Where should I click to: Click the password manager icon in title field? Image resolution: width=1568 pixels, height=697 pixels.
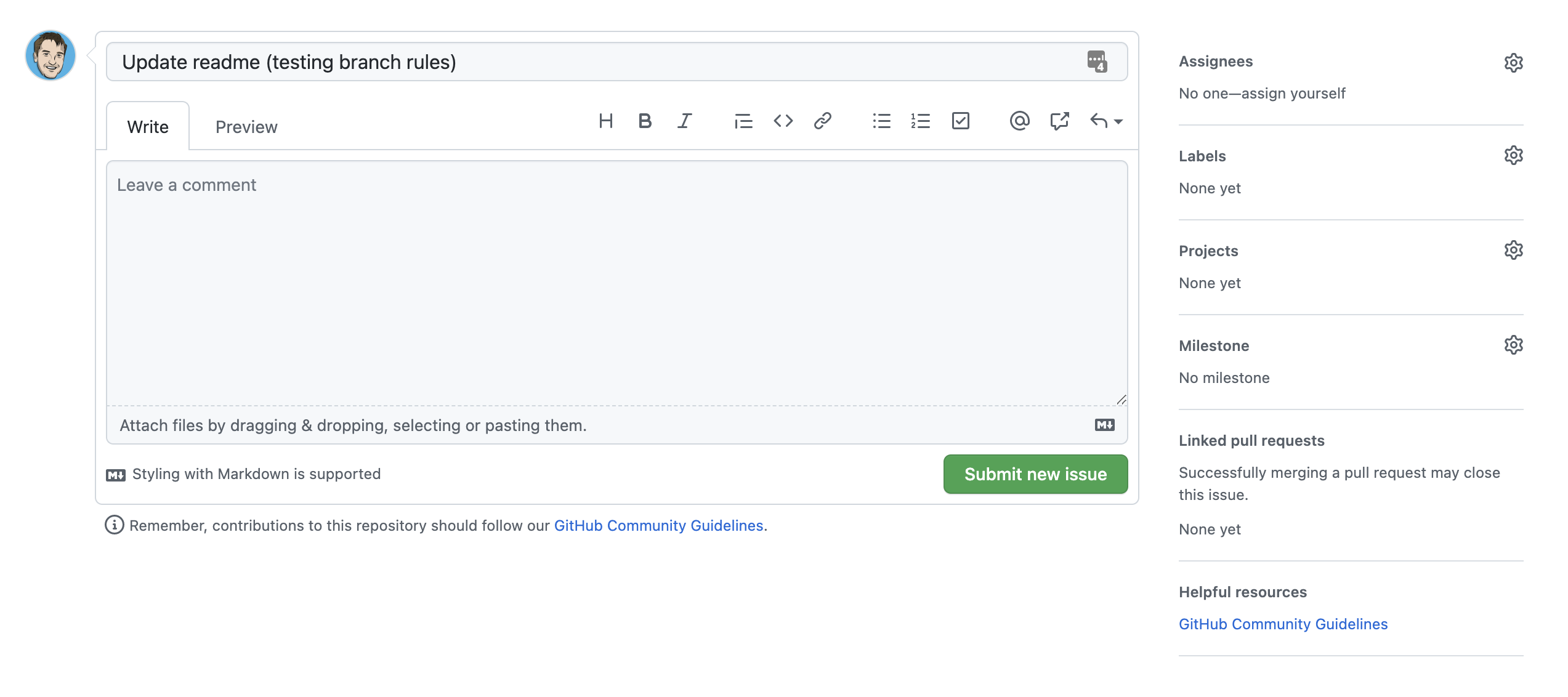(1097, 62)
